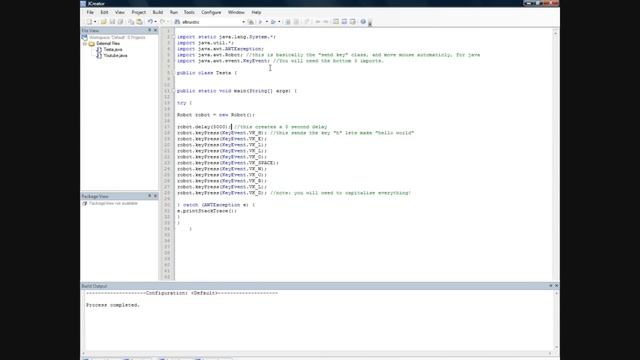
Task: Click the 'public class Testa {' line
Action: tap(207, 73)
